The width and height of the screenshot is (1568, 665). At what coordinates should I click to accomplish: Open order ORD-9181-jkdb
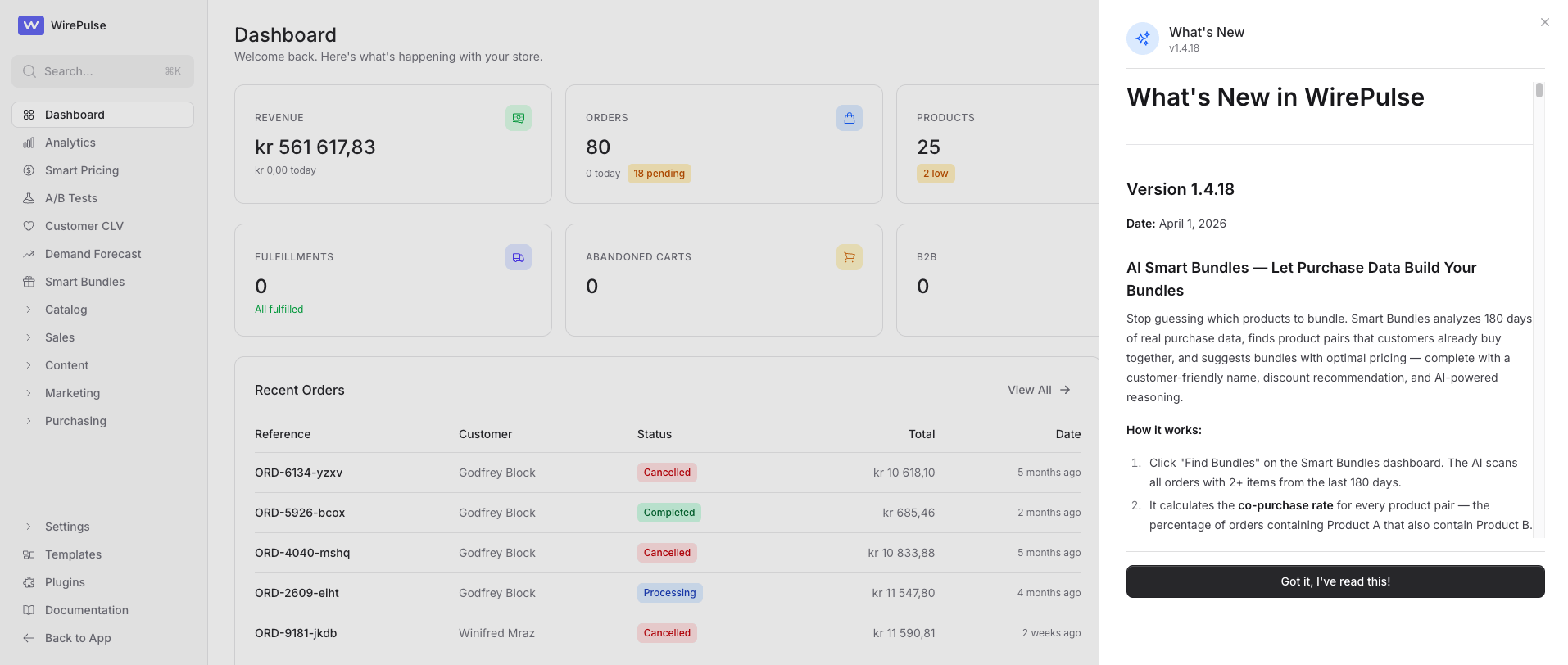(296, 633)
